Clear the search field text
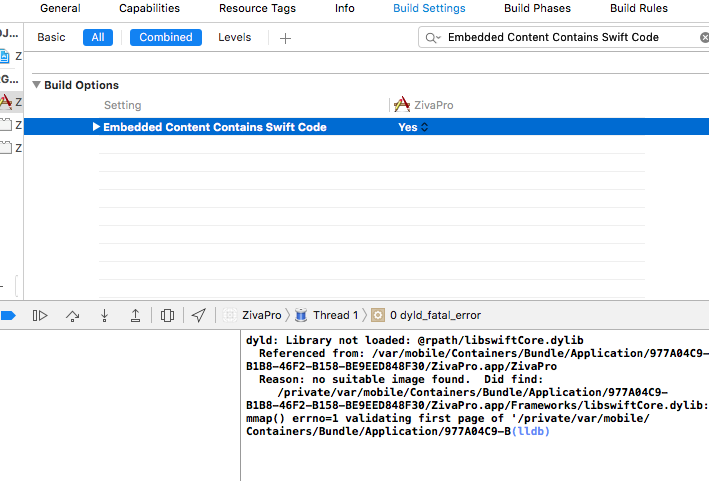709x481 pixels. 704,38
